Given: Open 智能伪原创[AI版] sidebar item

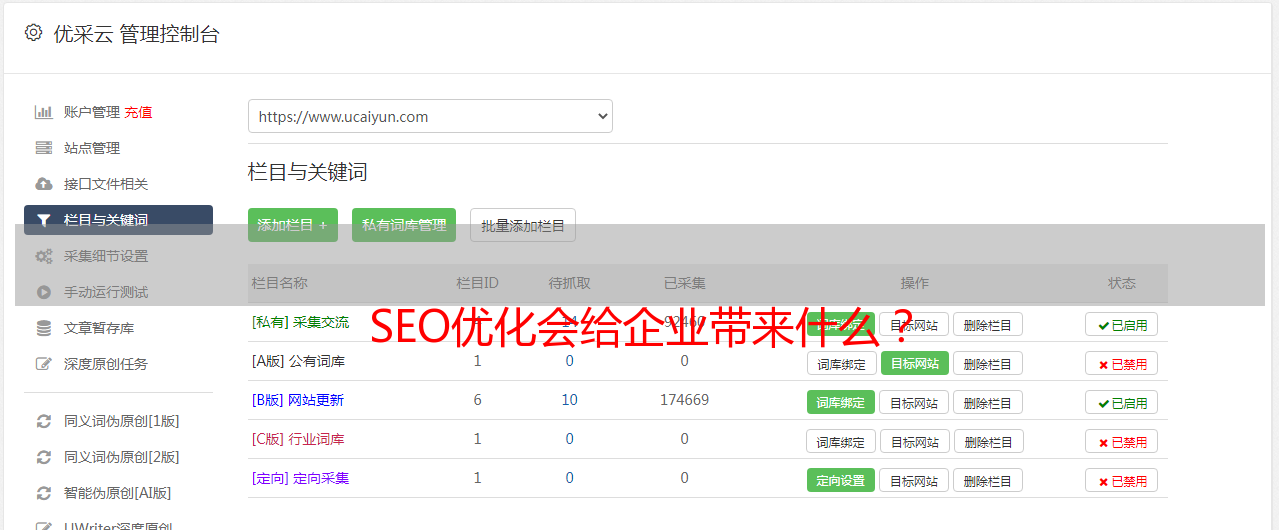Looking at the screenshot, I should 118,493.
